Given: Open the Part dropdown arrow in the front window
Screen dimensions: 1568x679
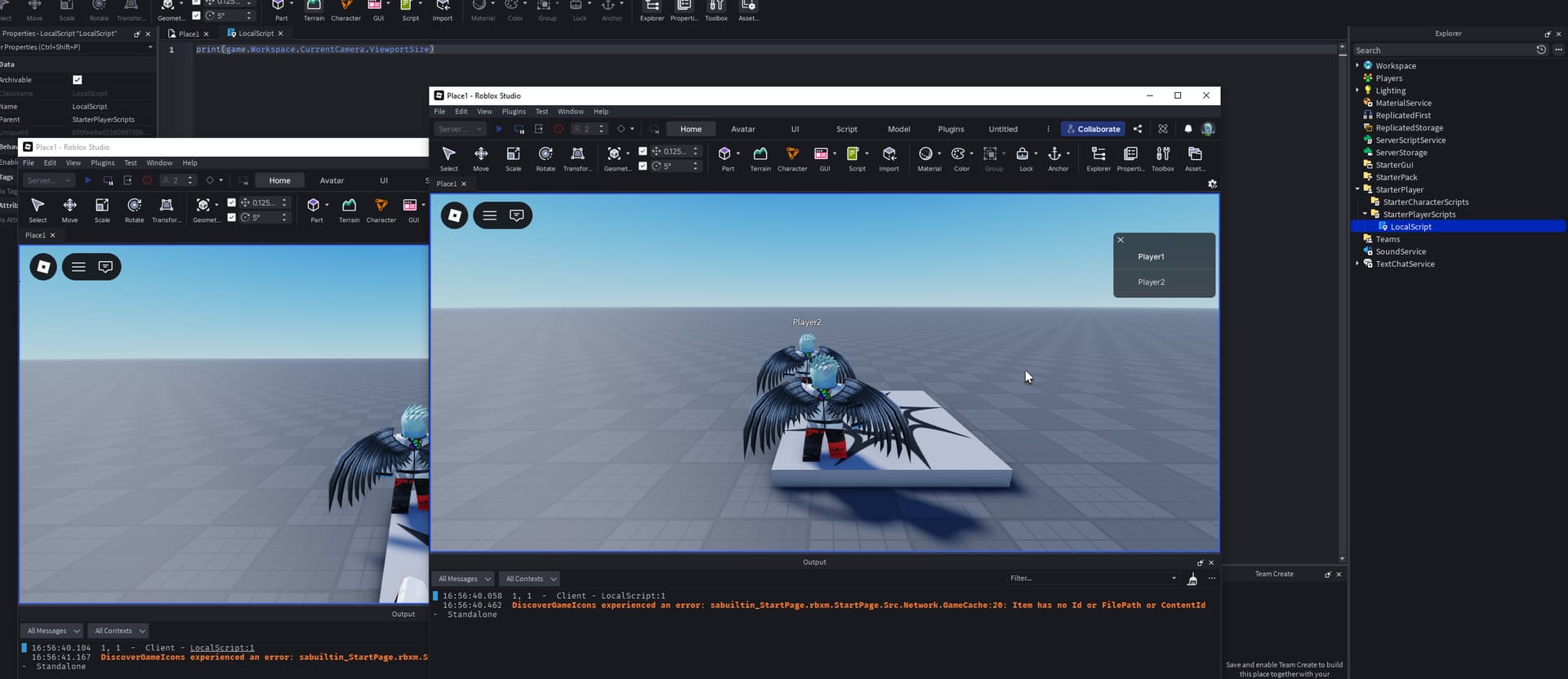Looking at the screenshot, I should tap(738, 153).
